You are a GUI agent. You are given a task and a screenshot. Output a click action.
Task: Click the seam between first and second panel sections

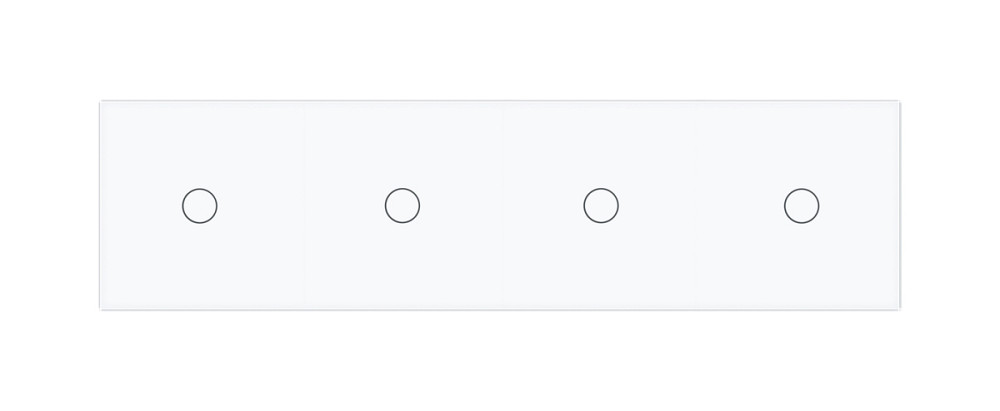coord(304,206)
